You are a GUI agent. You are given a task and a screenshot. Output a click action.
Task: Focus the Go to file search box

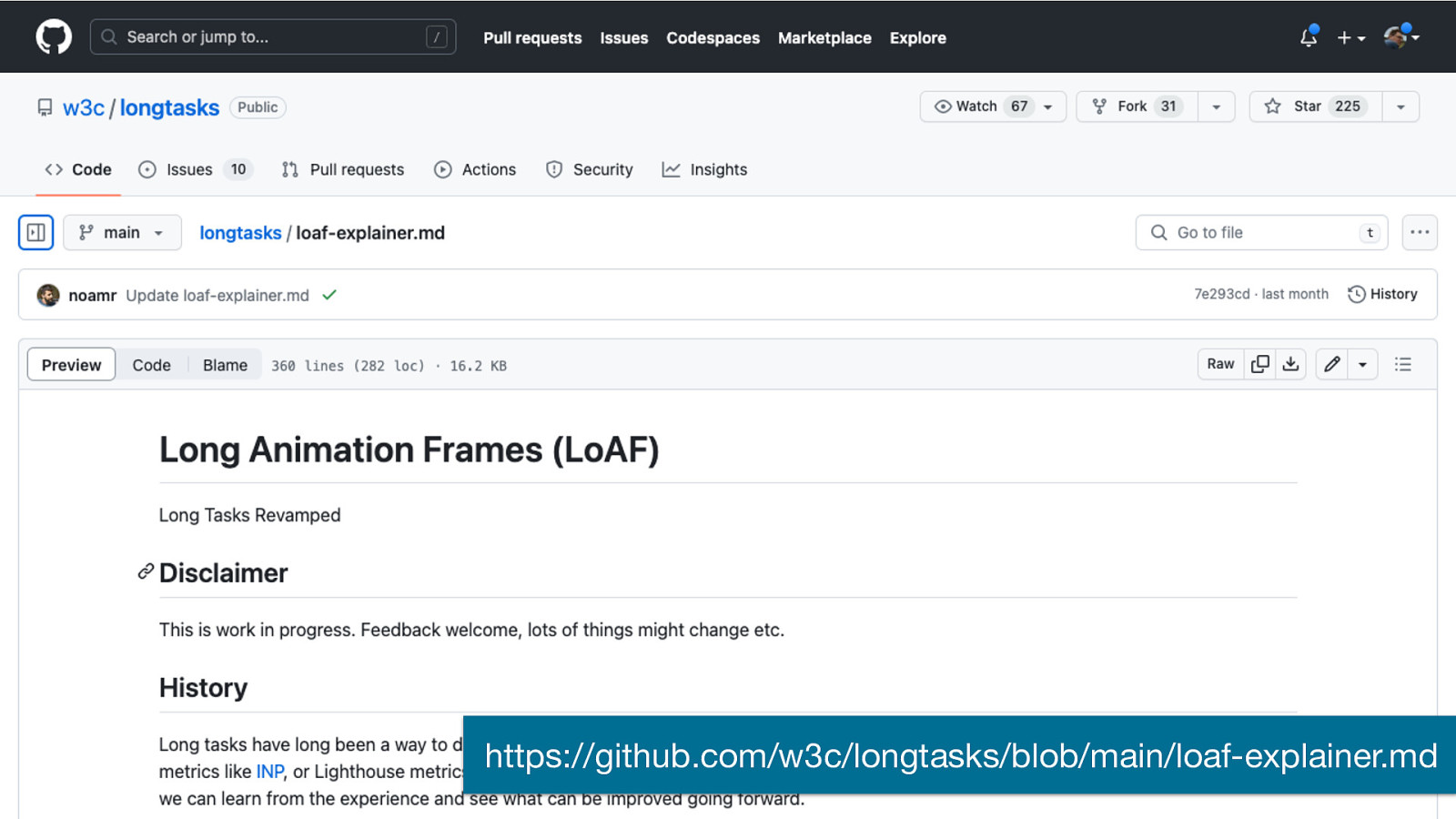coord(1261,232)
